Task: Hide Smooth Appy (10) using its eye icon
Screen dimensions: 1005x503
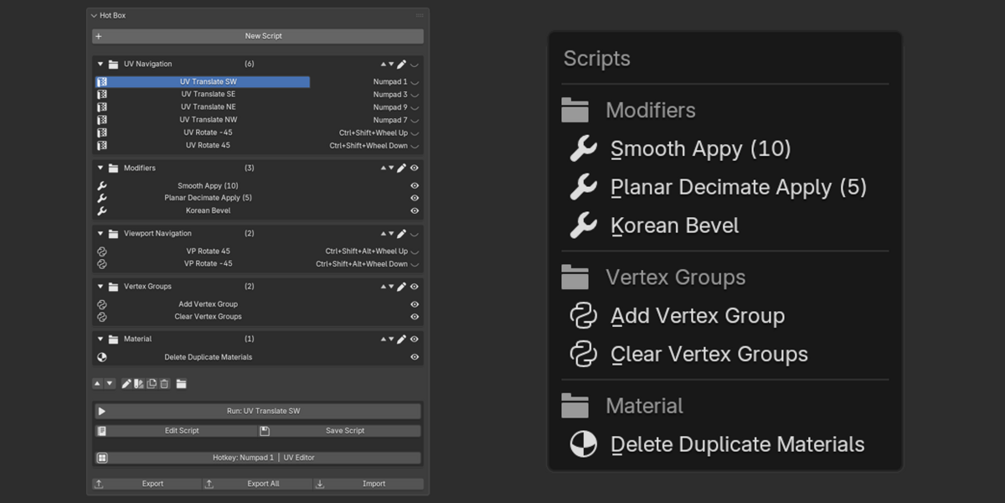Action: (x=415, y=186)
